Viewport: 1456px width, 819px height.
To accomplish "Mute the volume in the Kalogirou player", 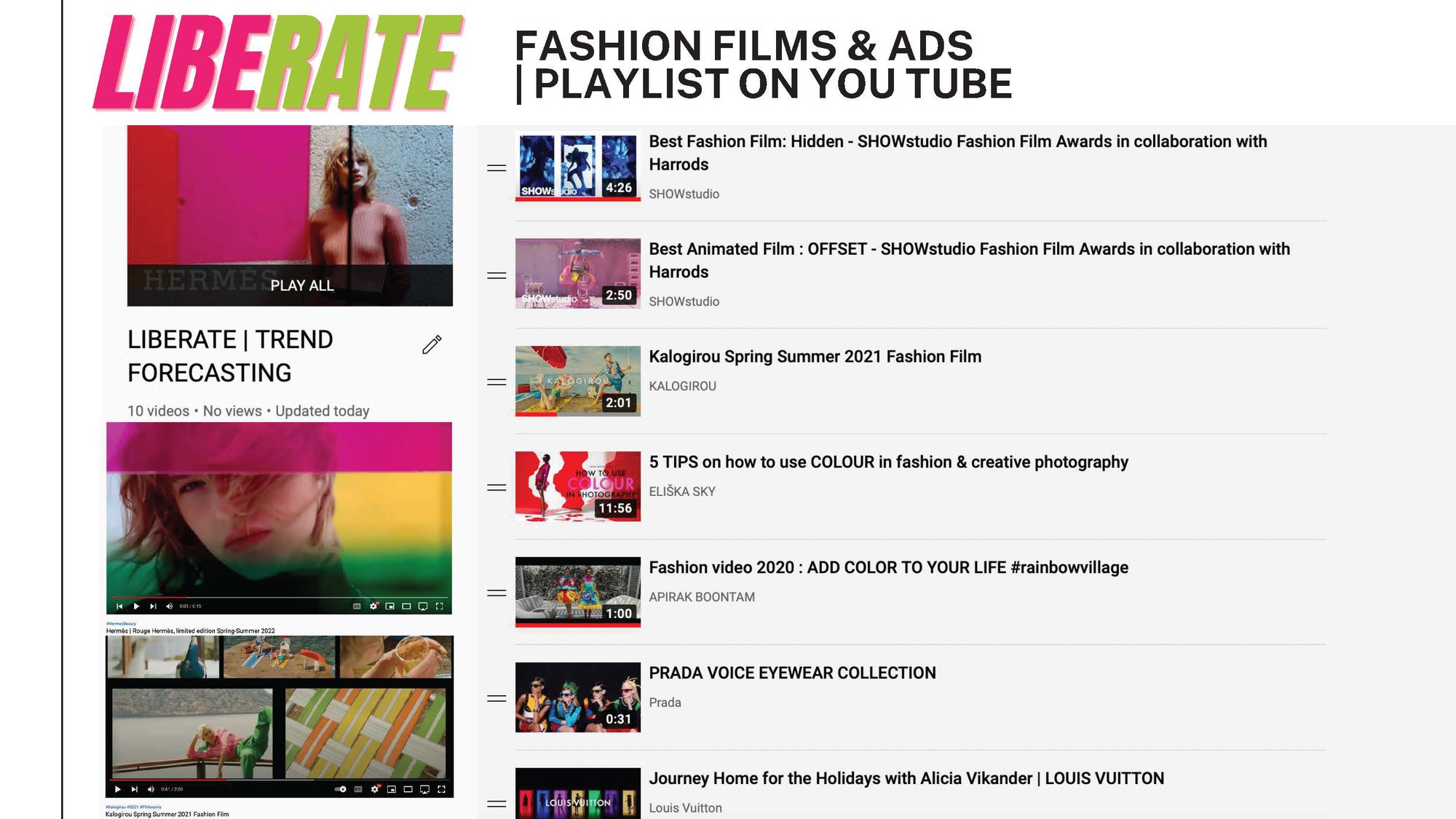I will (151, 789).
